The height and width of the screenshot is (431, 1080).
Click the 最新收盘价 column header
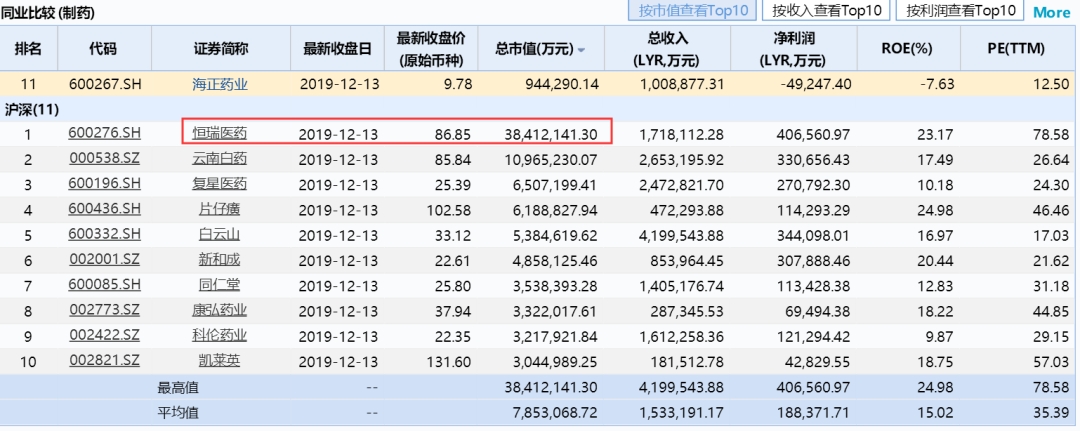coord(430,49)
